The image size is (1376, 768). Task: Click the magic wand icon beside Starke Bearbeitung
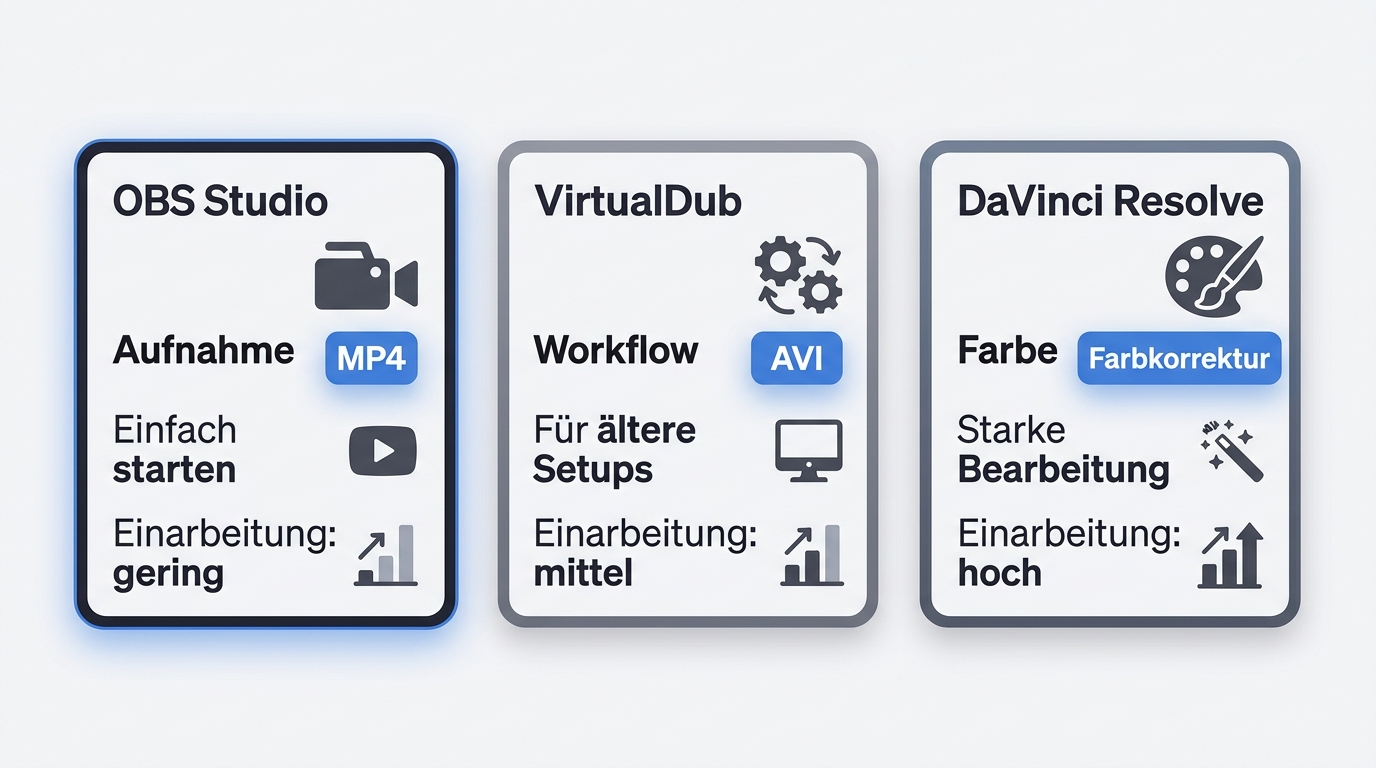(1231, 452)
